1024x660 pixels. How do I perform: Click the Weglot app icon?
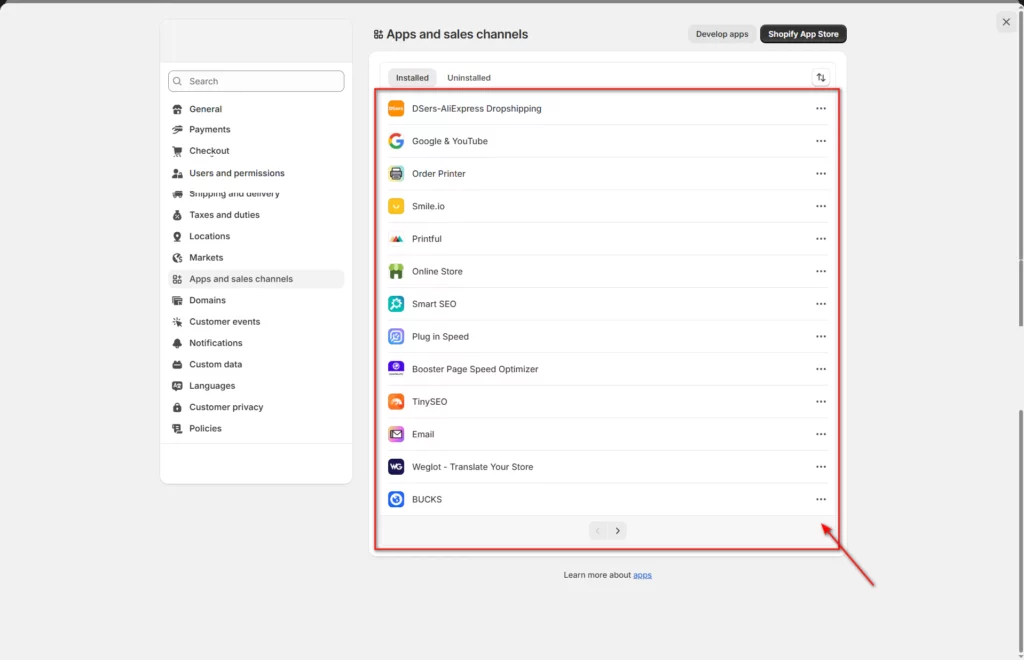coord(396,467)
